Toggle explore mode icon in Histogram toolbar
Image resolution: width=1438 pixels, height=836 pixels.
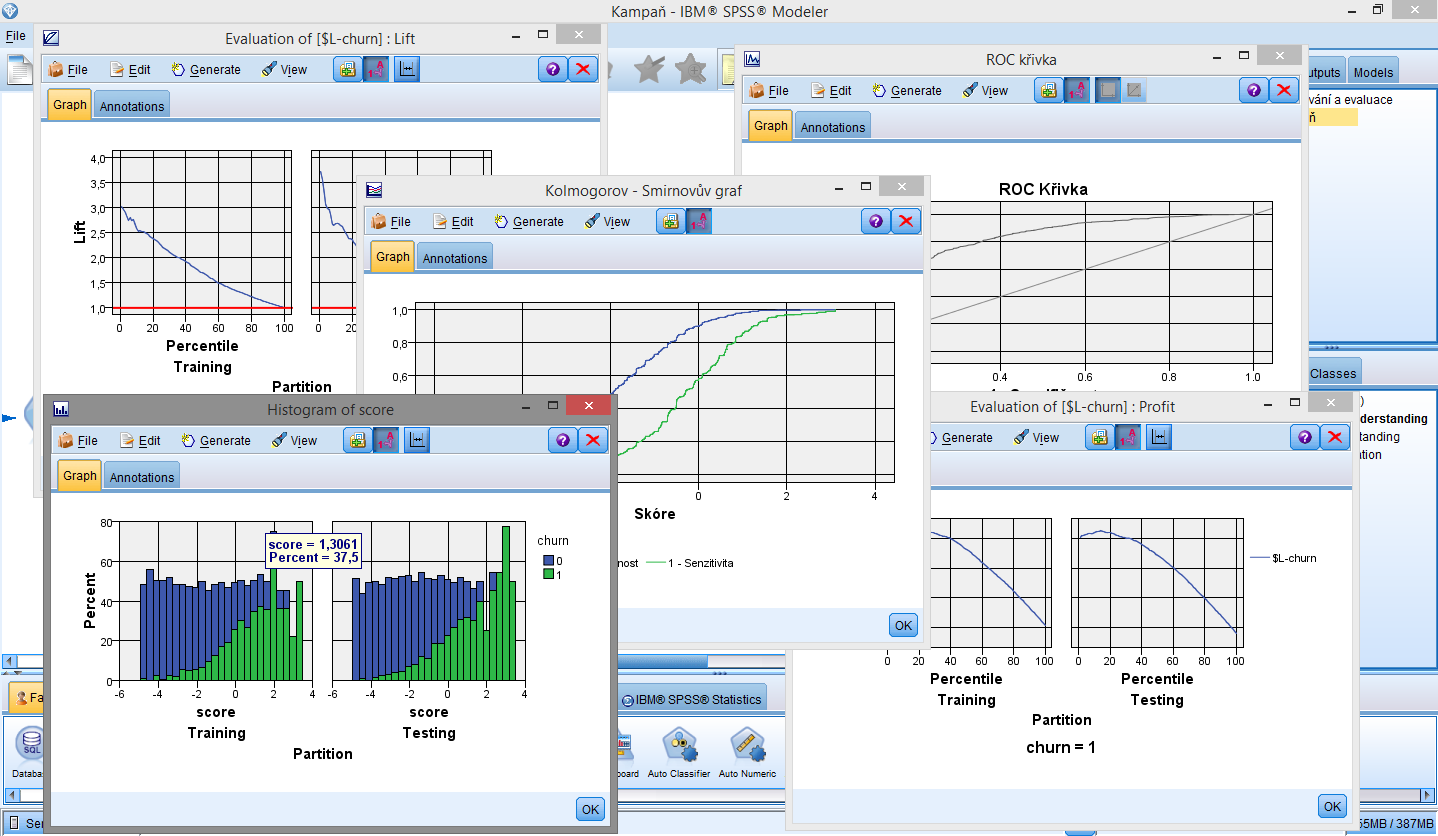(x=386, y=440)
